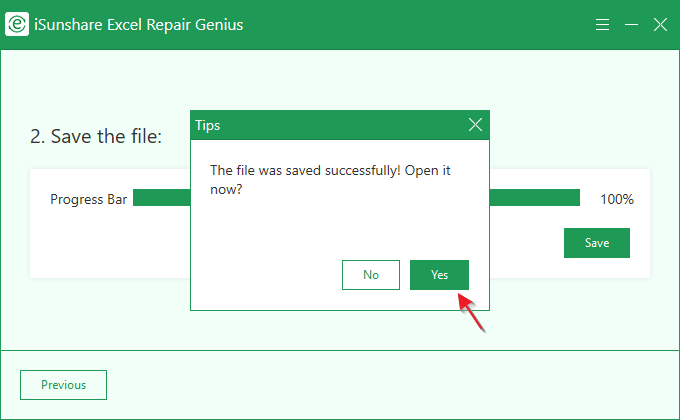Click the "2. Save the file:" heading

[96, 136]
